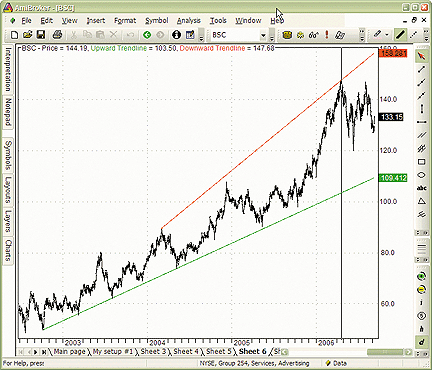Select the rectangle drawing tool

(422, 162)
